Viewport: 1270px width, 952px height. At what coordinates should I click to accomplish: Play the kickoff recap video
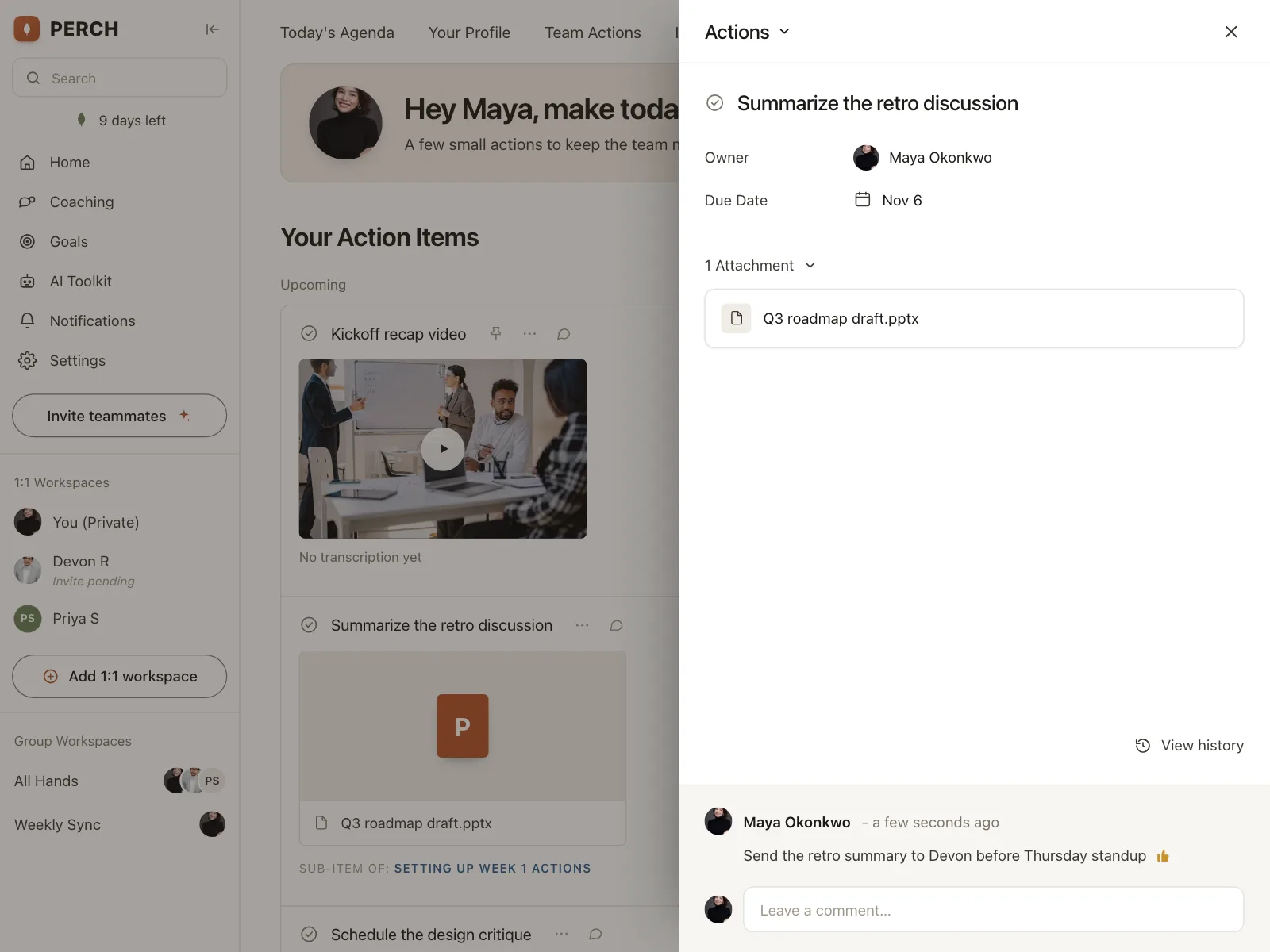point(443,448)
